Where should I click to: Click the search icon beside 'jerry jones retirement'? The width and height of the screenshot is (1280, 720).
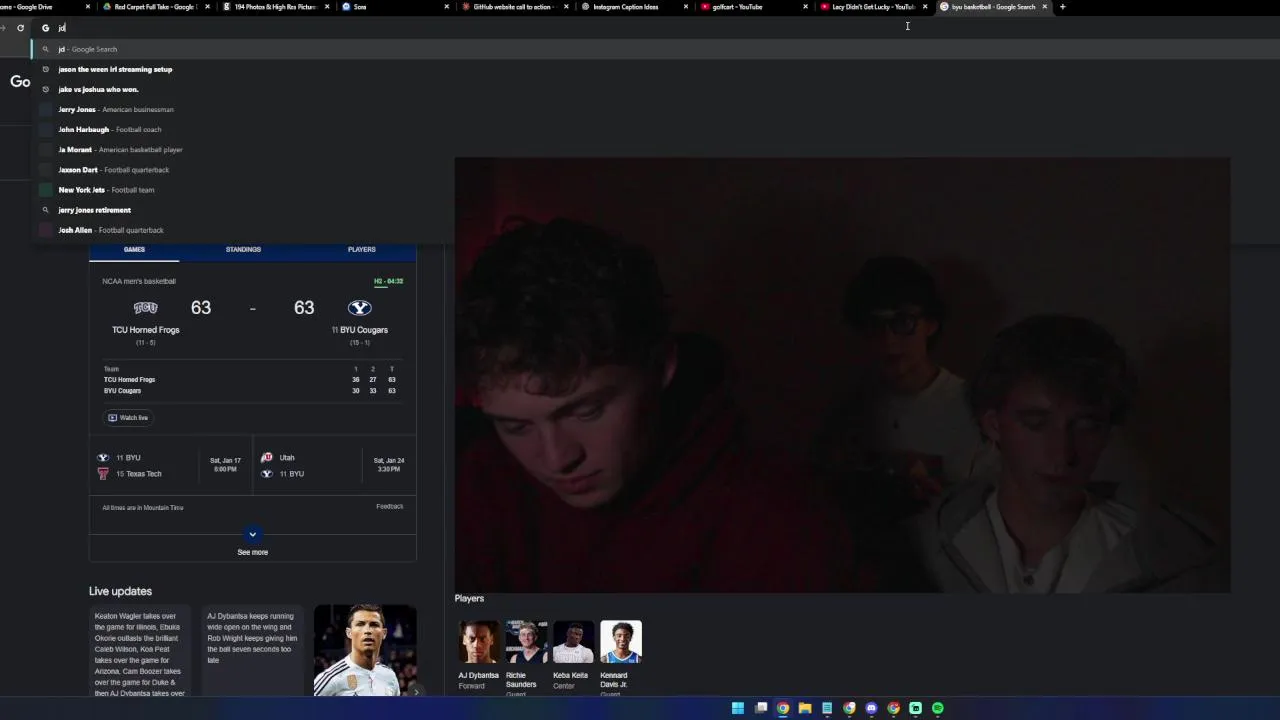(x=45, y=210)
